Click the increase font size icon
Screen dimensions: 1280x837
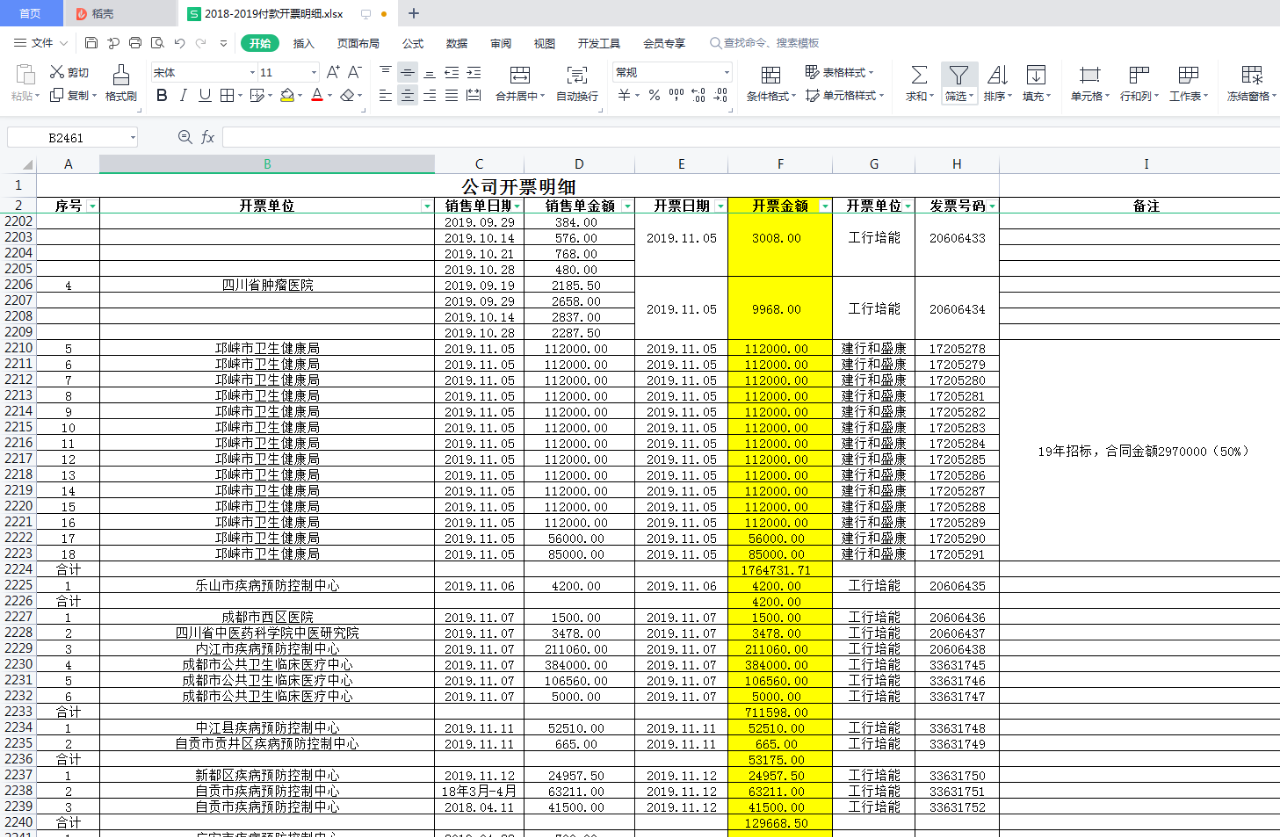tap(333, 72)
